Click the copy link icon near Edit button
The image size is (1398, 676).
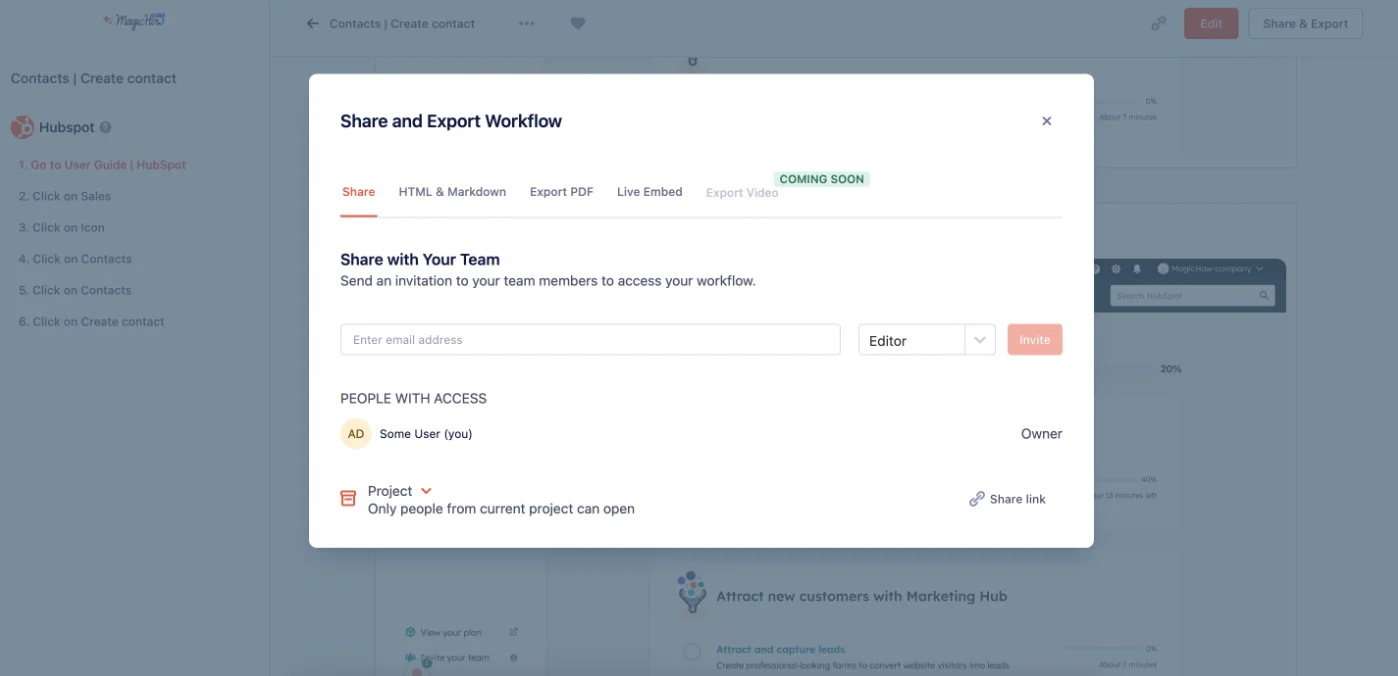[1158, 21]
